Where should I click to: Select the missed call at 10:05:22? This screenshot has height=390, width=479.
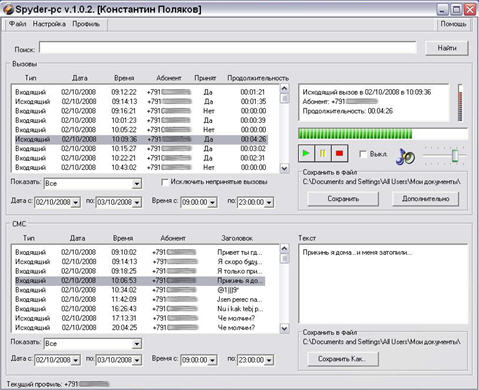click(x=140, y=130)
